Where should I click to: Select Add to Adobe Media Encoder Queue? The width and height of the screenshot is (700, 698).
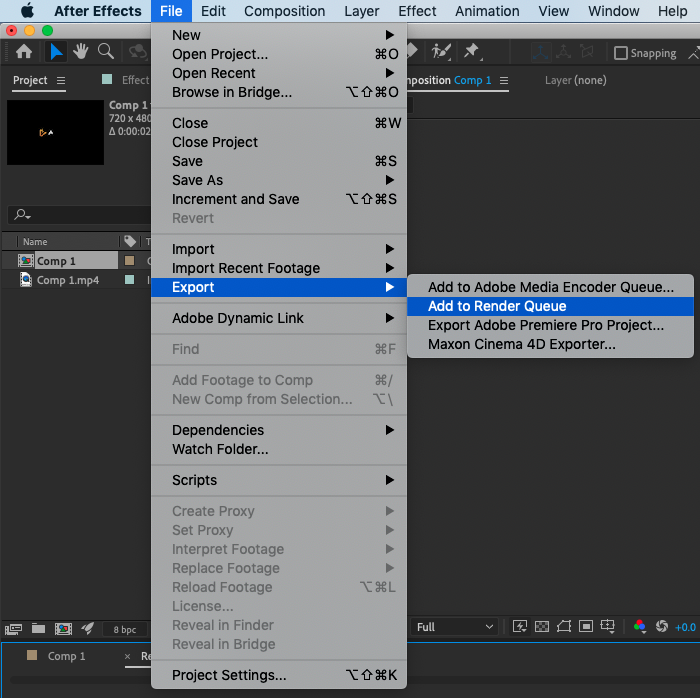(x=550, y=287)
